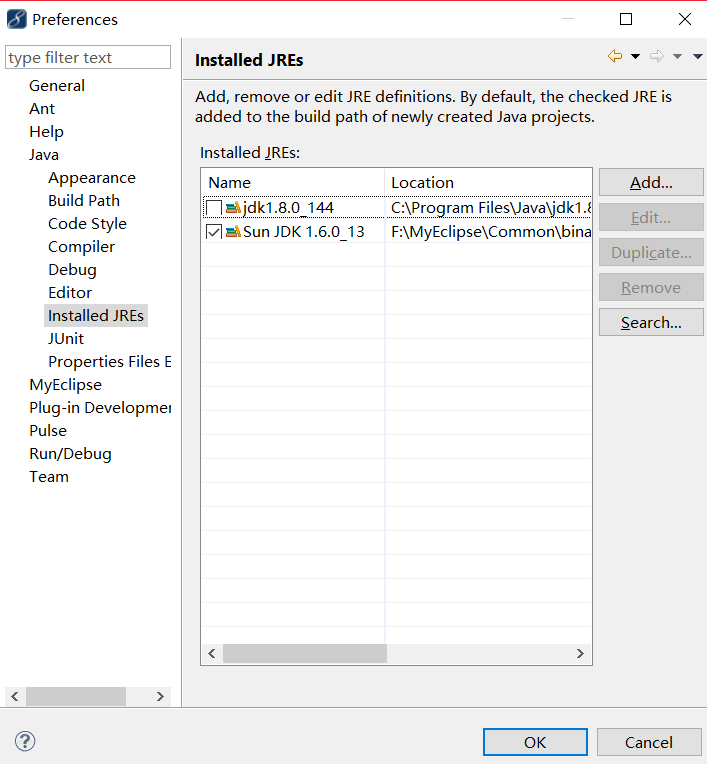Confirm with the OK button

(535, 742)
